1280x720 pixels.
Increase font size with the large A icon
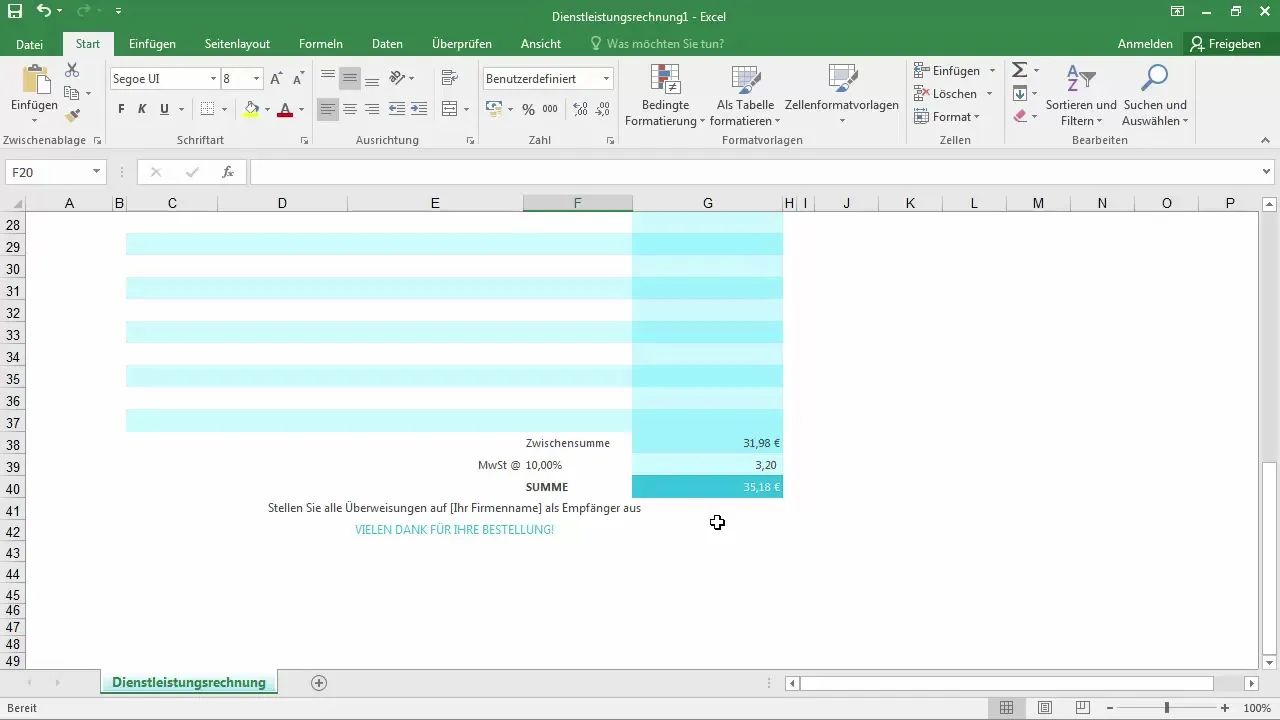point(277,79)
